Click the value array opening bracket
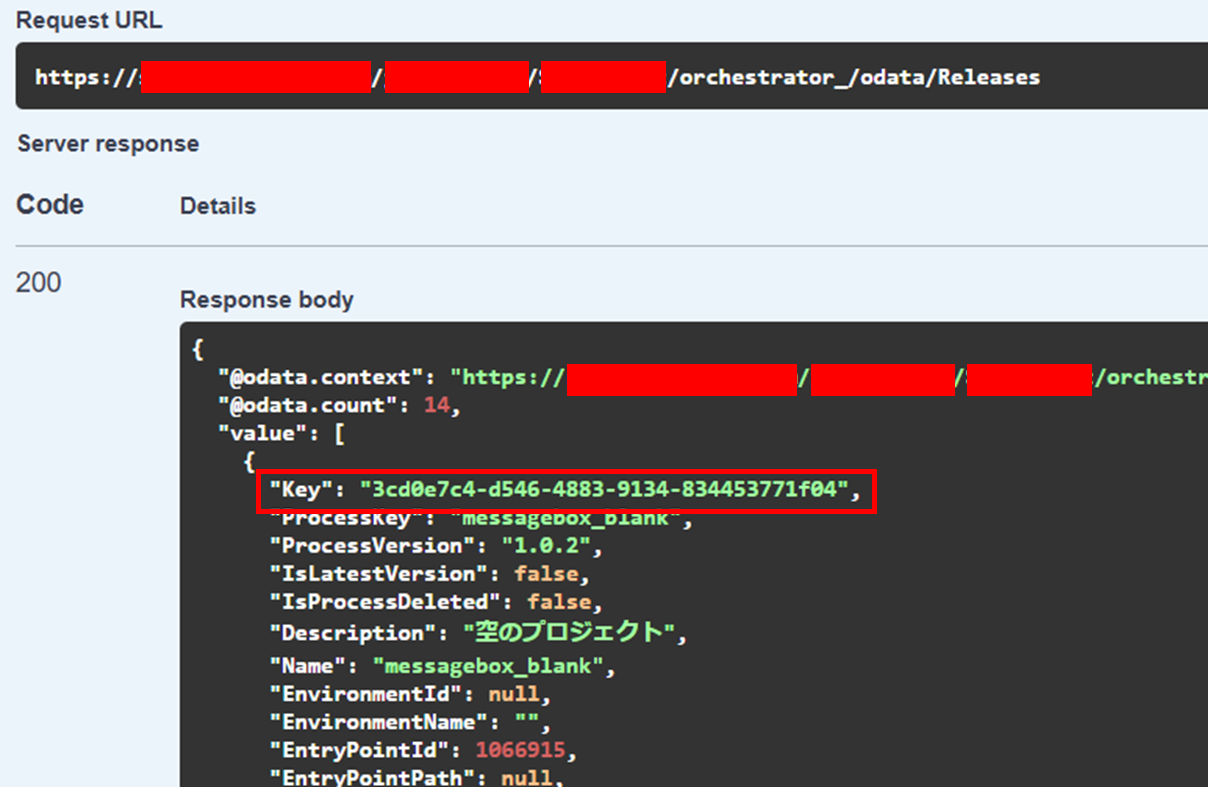The image size is (1208, 787). pyautogui.click(x=343, y=433)
